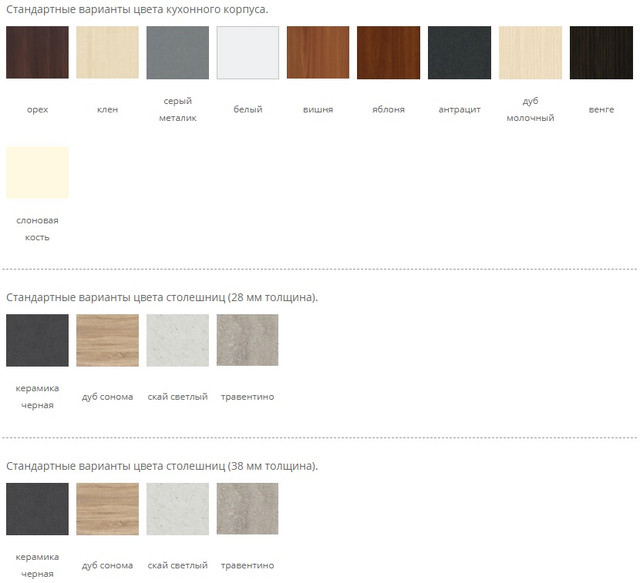Viewport: 640px width, 583px height.
Task: Choose the яблоня cabinet color swatch
Action: 388,52
